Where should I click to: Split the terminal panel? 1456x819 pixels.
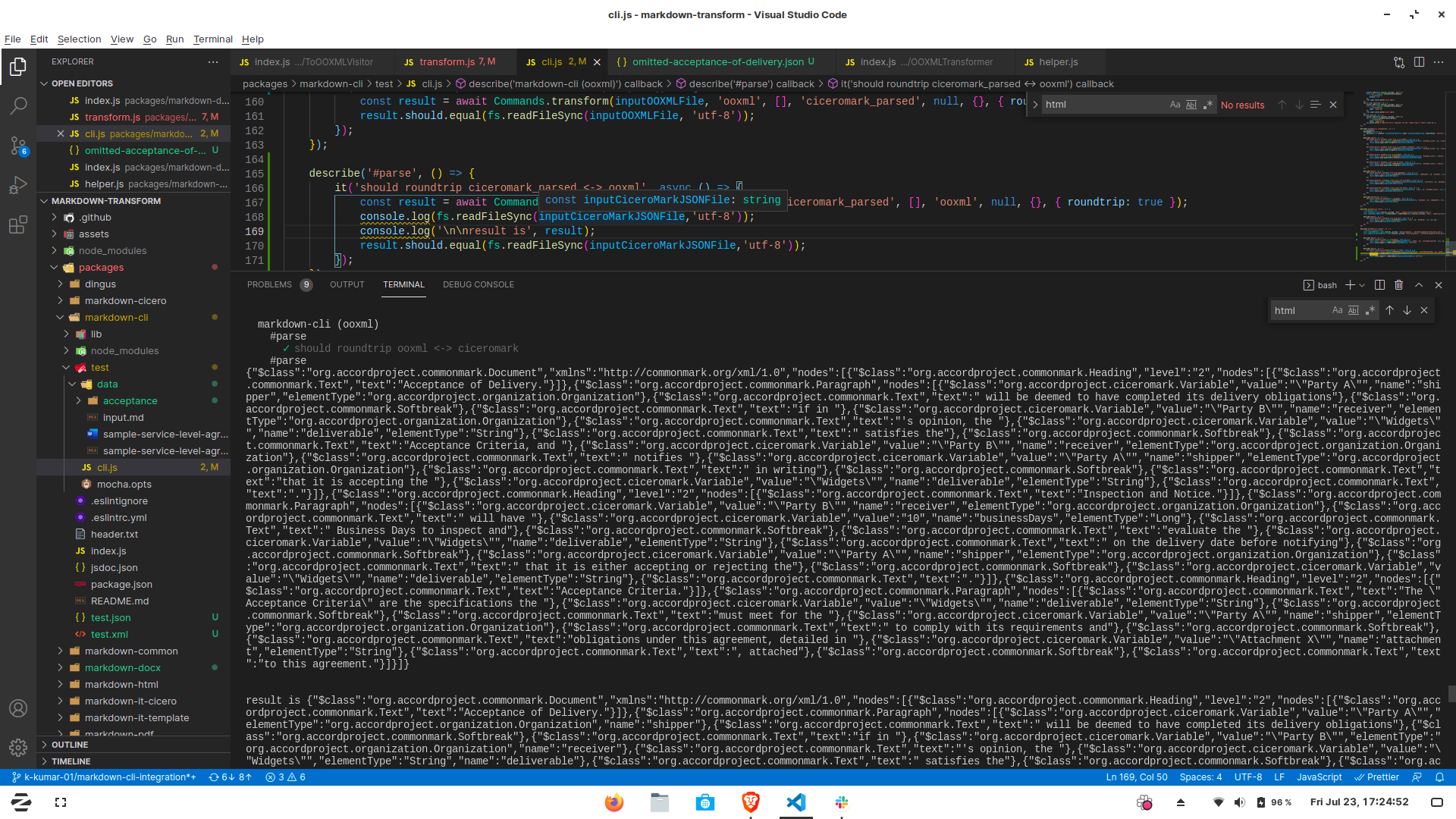pyautogui.click(x=1379, y=285)
